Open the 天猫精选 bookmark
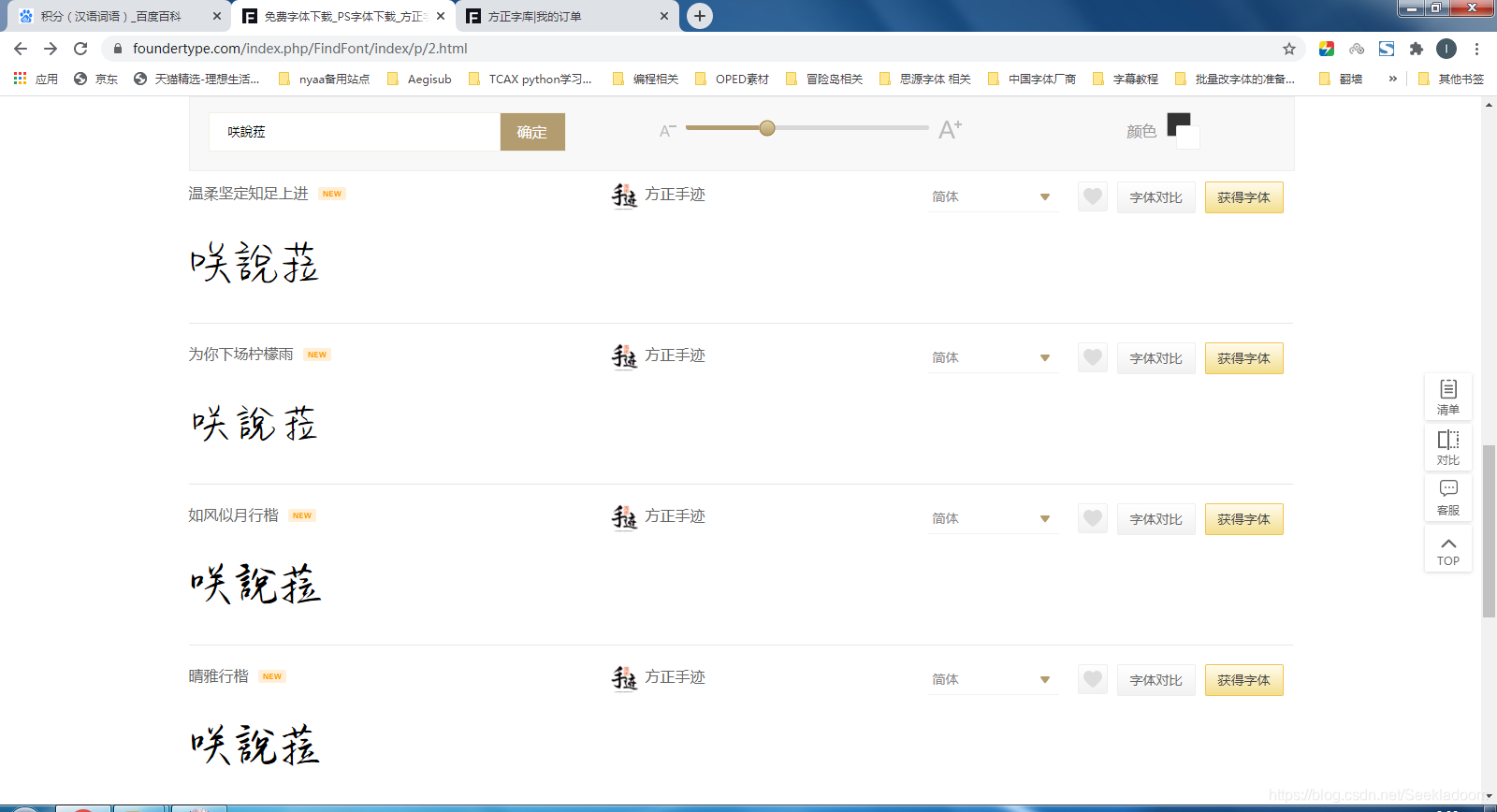 pos(196,79)
